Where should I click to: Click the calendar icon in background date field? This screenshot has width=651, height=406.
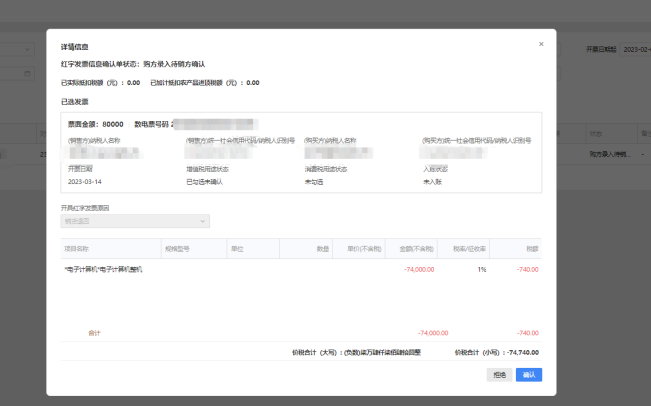(x=27, y=73)
